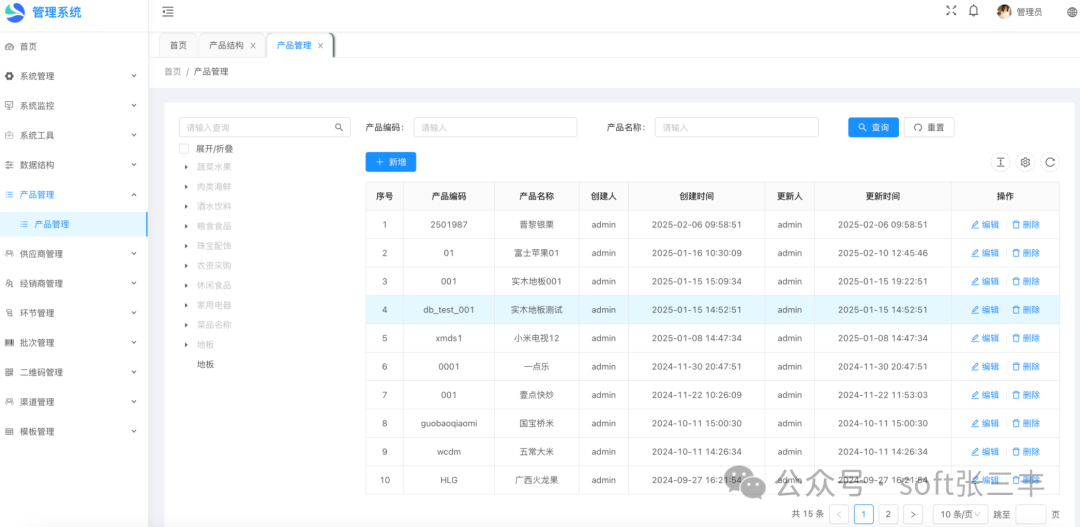
Task: Open 供应商管理 in the sidebar
Action: [74, 254]
